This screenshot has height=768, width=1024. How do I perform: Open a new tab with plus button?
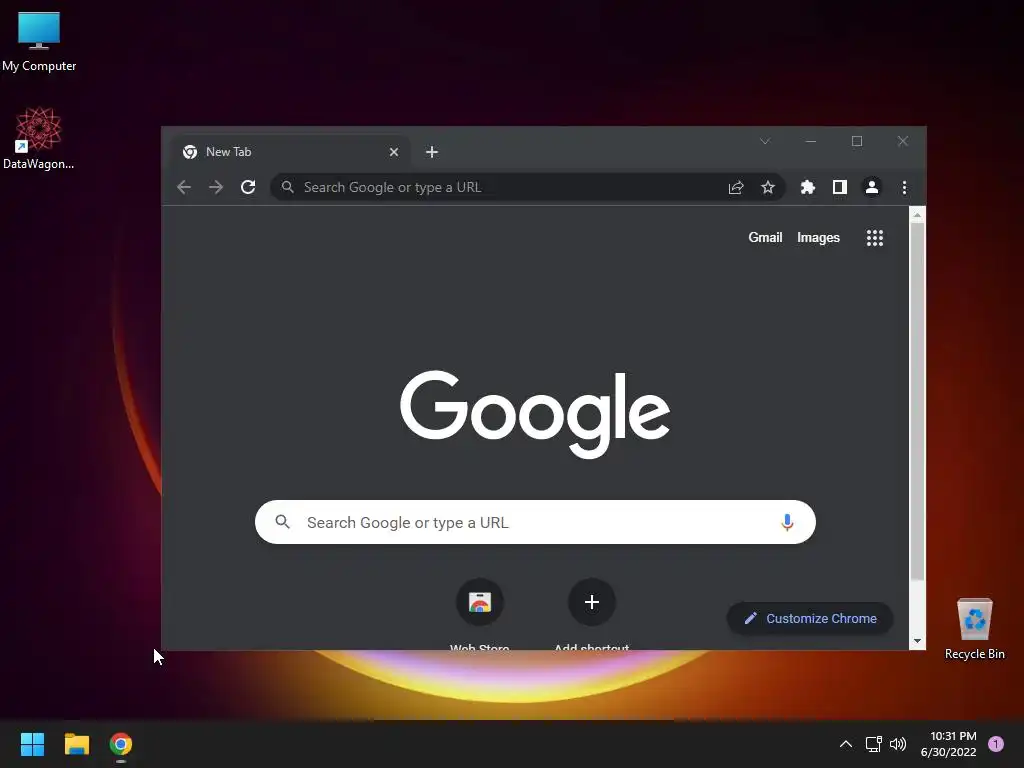[432, 152]
